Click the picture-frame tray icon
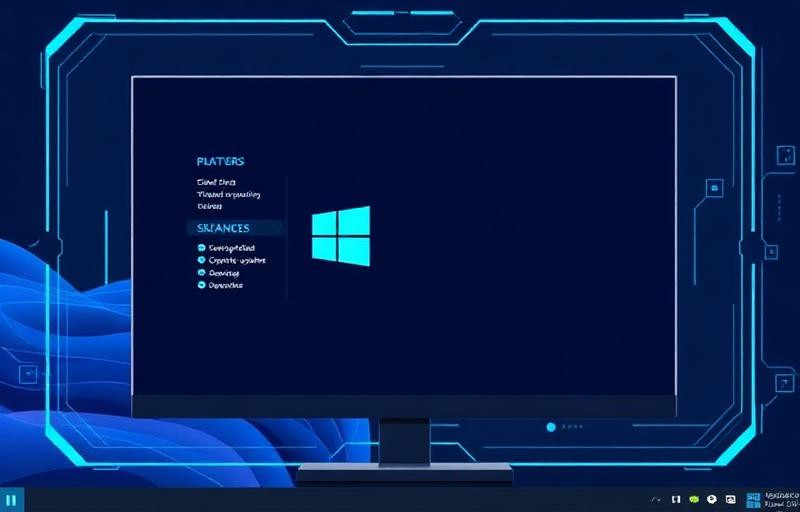This screenshot has width=800, height=512. pyautogui.click(x=731, y=500)
